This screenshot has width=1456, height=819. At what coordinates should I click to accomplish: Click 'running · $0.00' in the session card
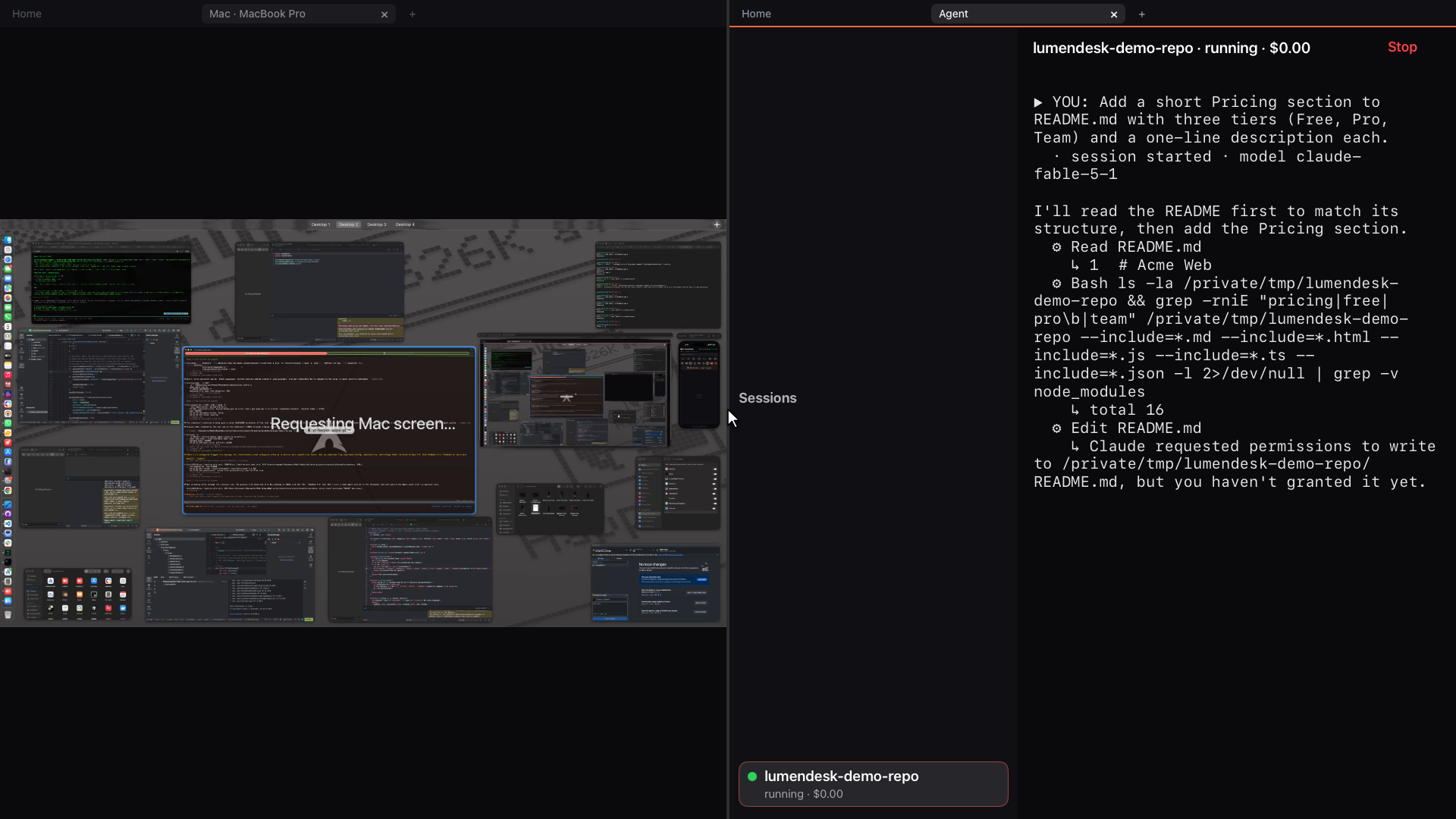(804, 794)
